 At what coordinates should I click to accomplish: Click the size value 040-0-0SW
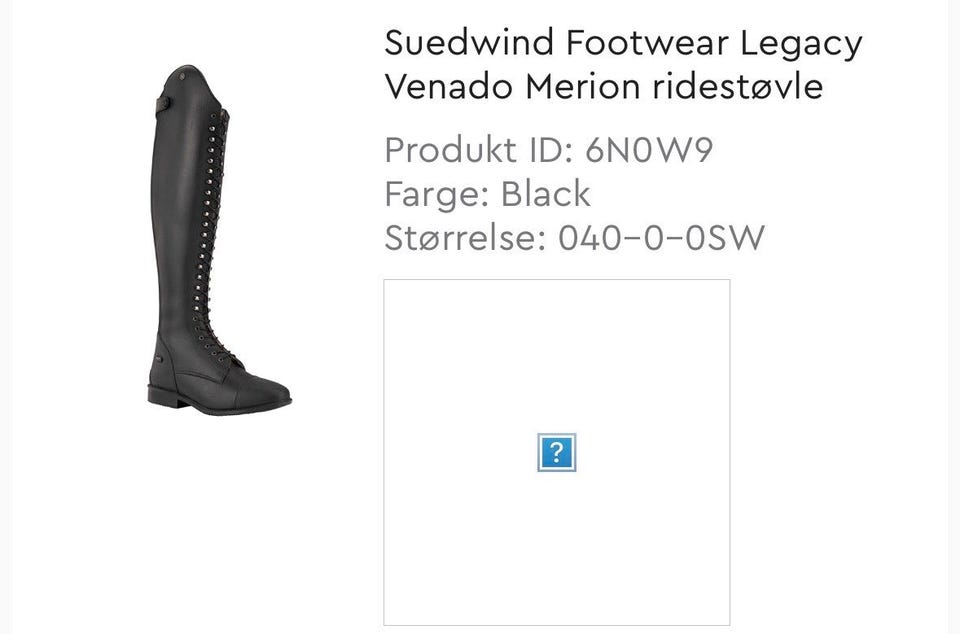pos(661,238)
